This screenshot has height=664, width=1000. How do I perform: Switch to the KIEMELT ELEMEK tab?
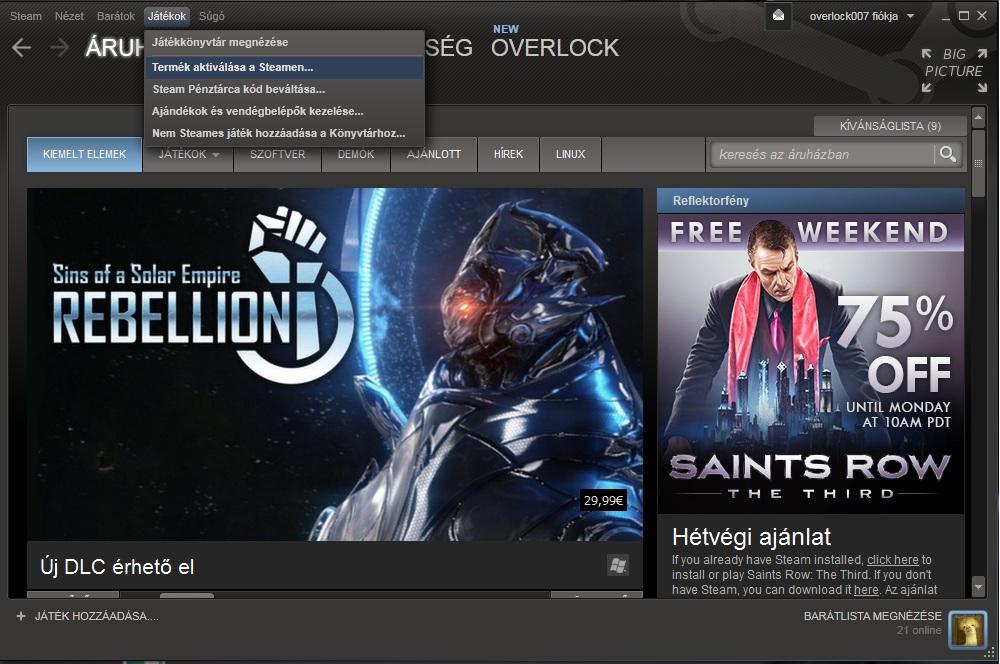coord(84,154)
